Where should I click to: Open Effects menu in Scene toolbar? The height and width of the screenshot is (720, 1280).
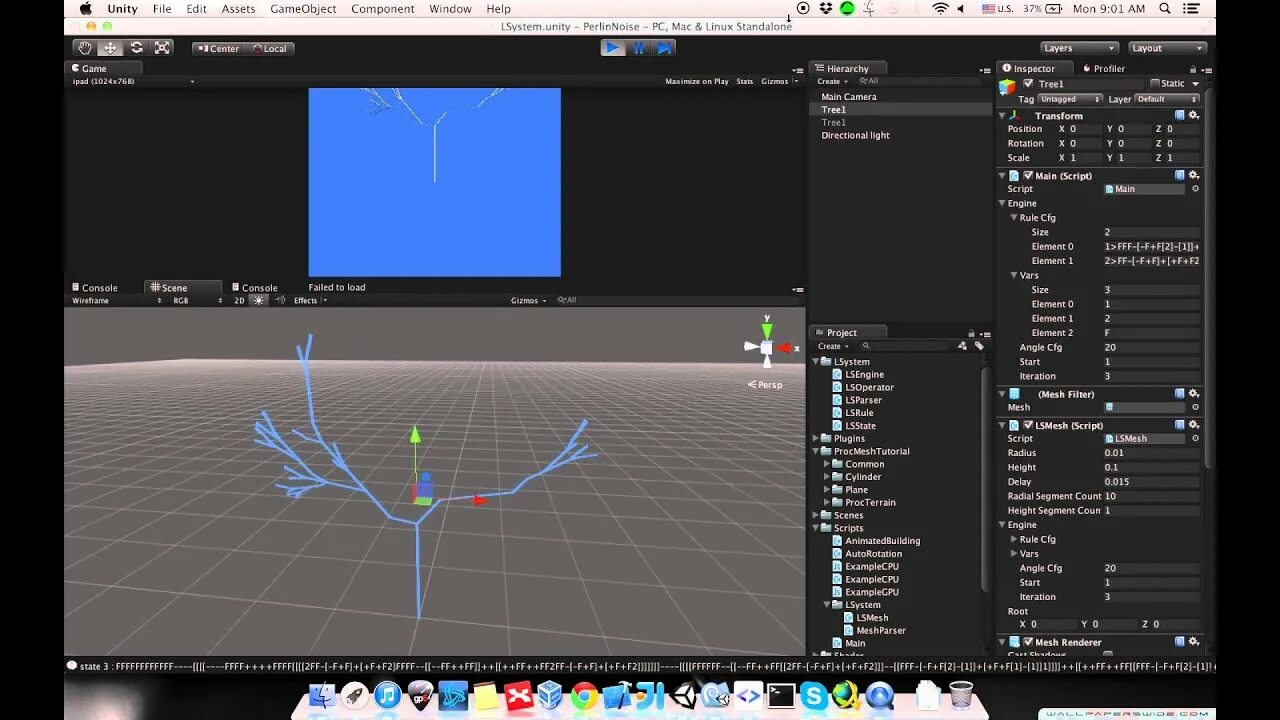(309, 300)
